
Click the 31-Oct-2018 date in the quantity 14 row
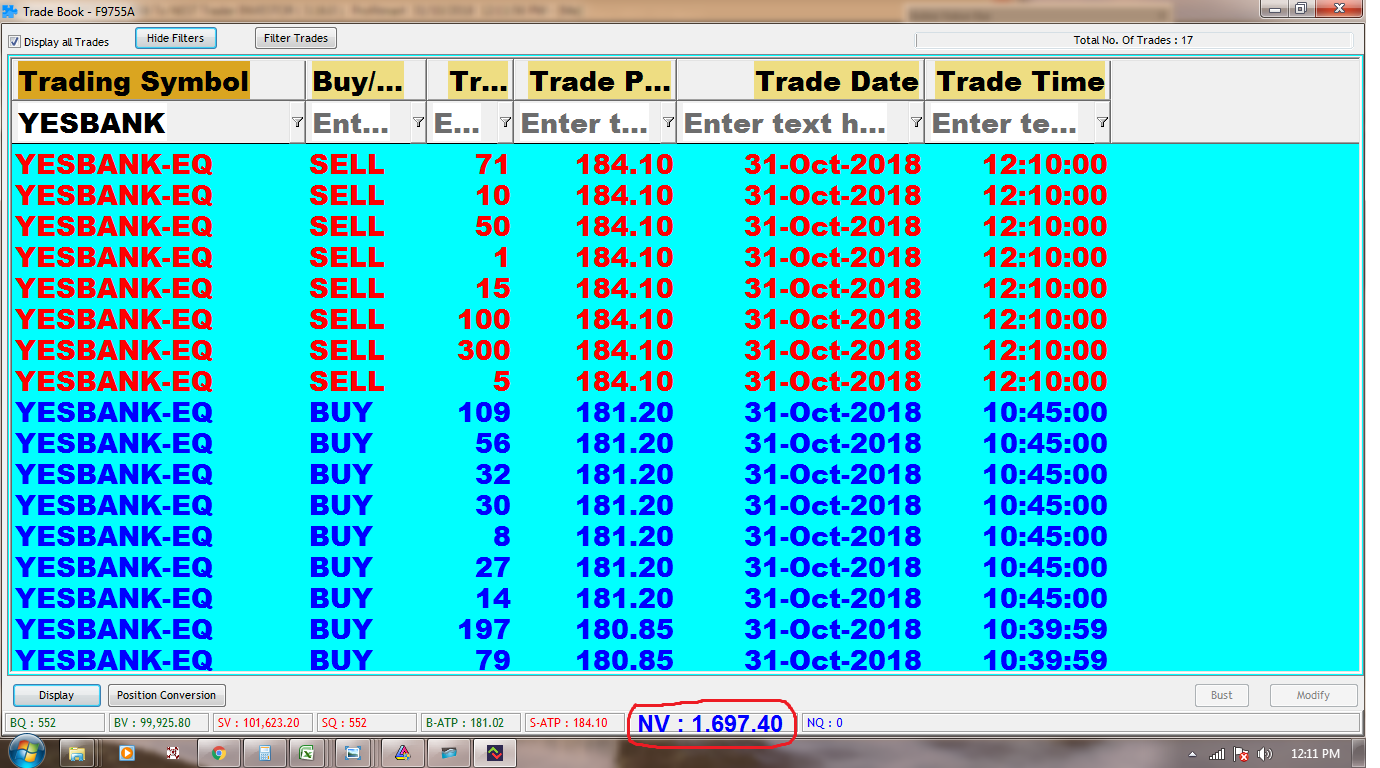pyautogui.click(x=832, y=598)
